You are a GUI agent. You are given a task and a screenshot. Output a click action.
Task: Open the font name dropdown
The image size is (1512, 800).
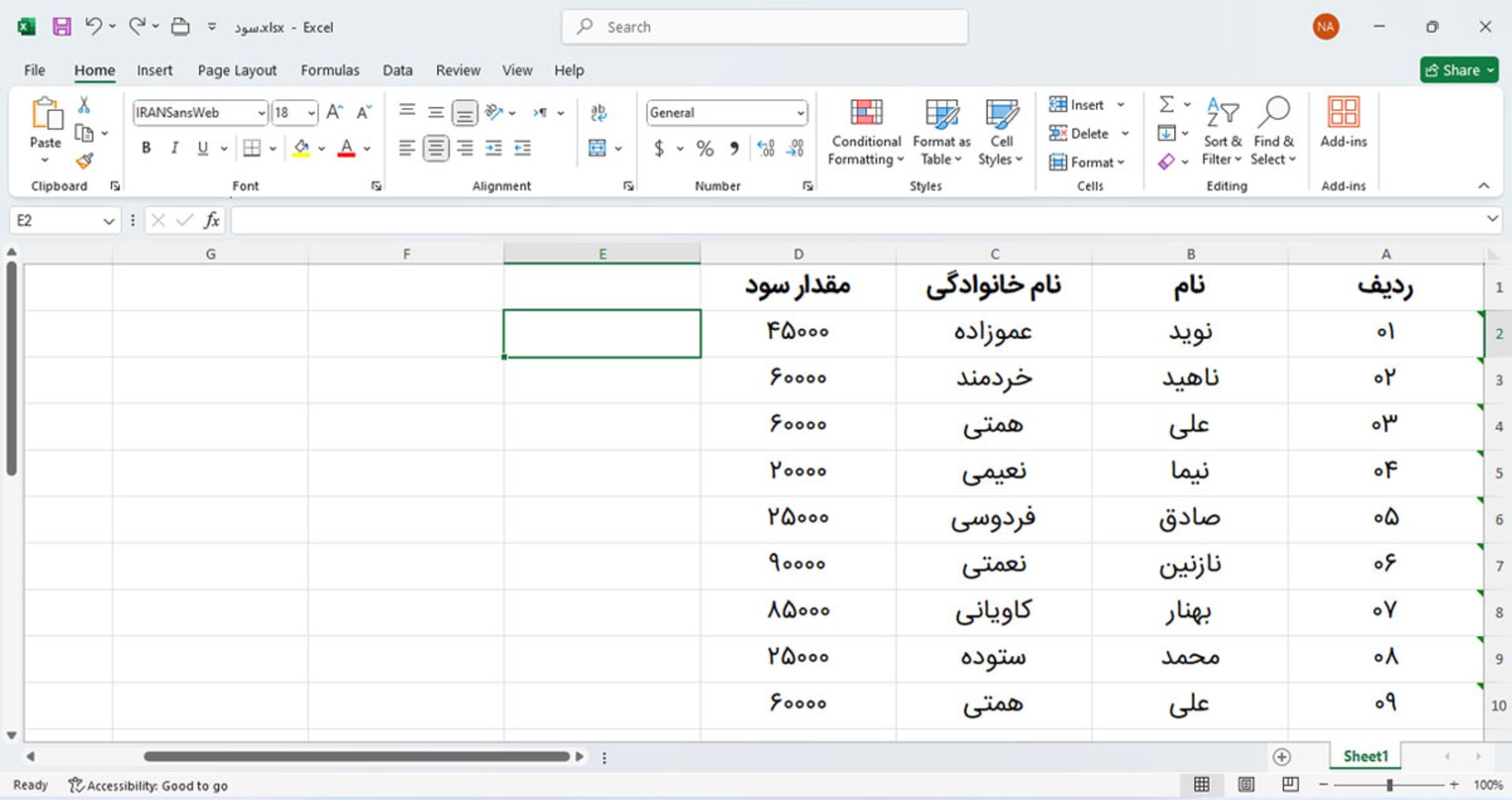click(262, 113)
